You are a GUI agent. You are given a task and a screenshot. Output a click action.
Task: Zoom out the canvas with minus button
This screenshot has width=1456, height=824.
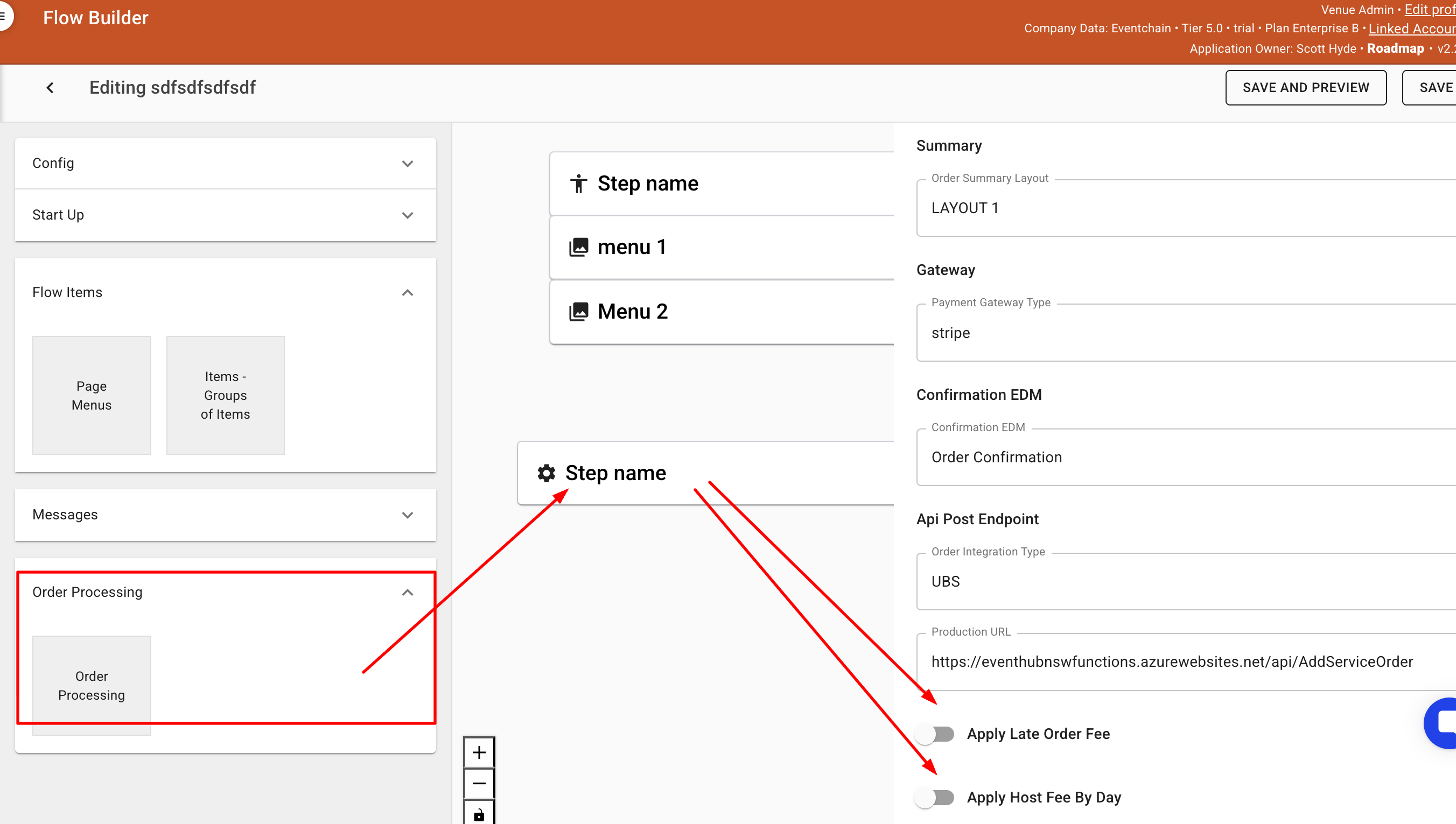(x=479, y=783)
